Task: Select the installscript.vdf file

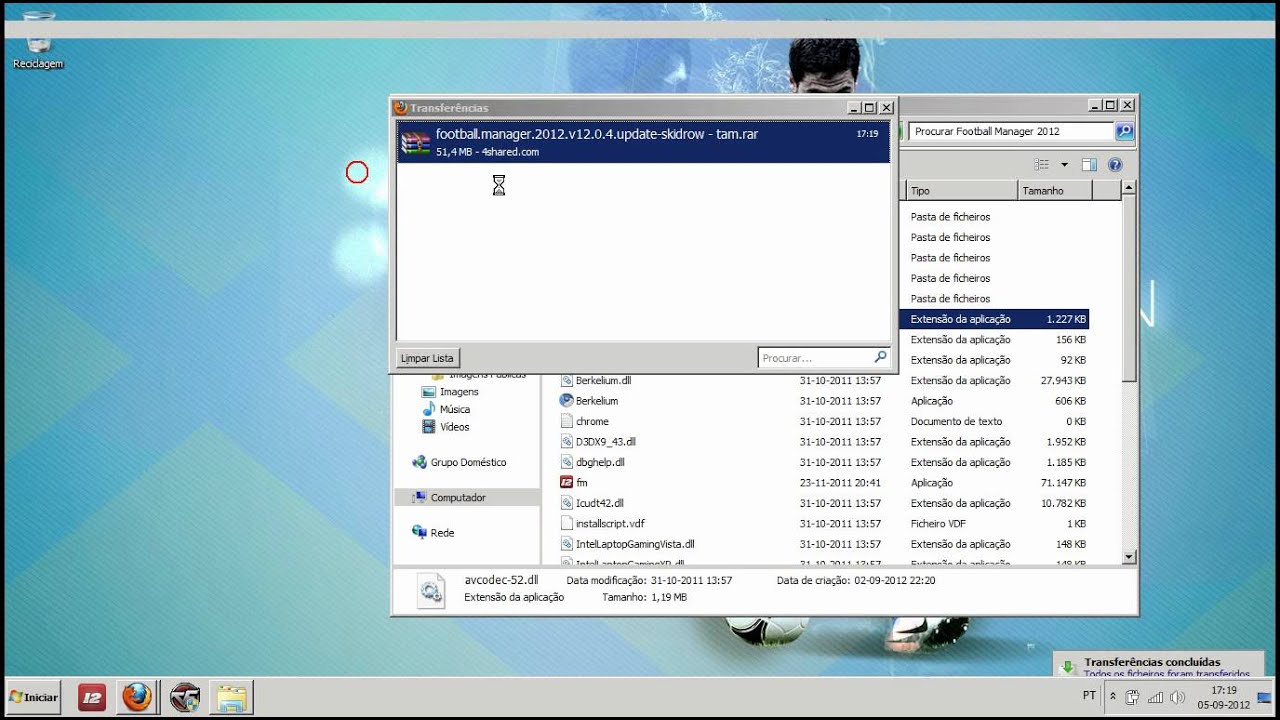Action: 610,524
